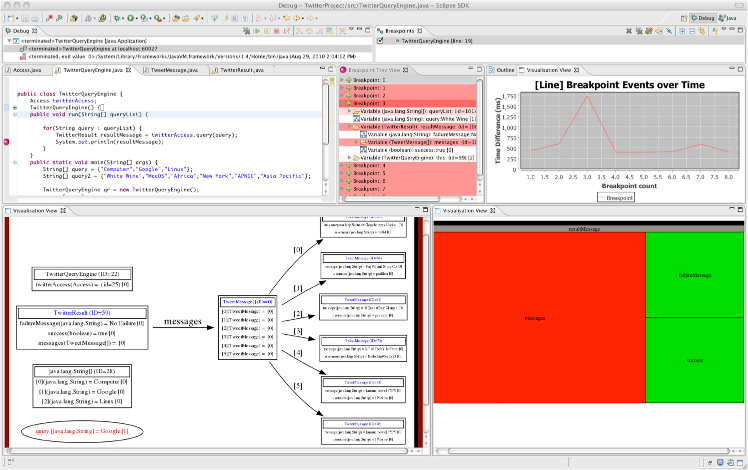748x470 pixels.
Task: Click red Terminate icon in Debug view
Action: pos(276,31)
